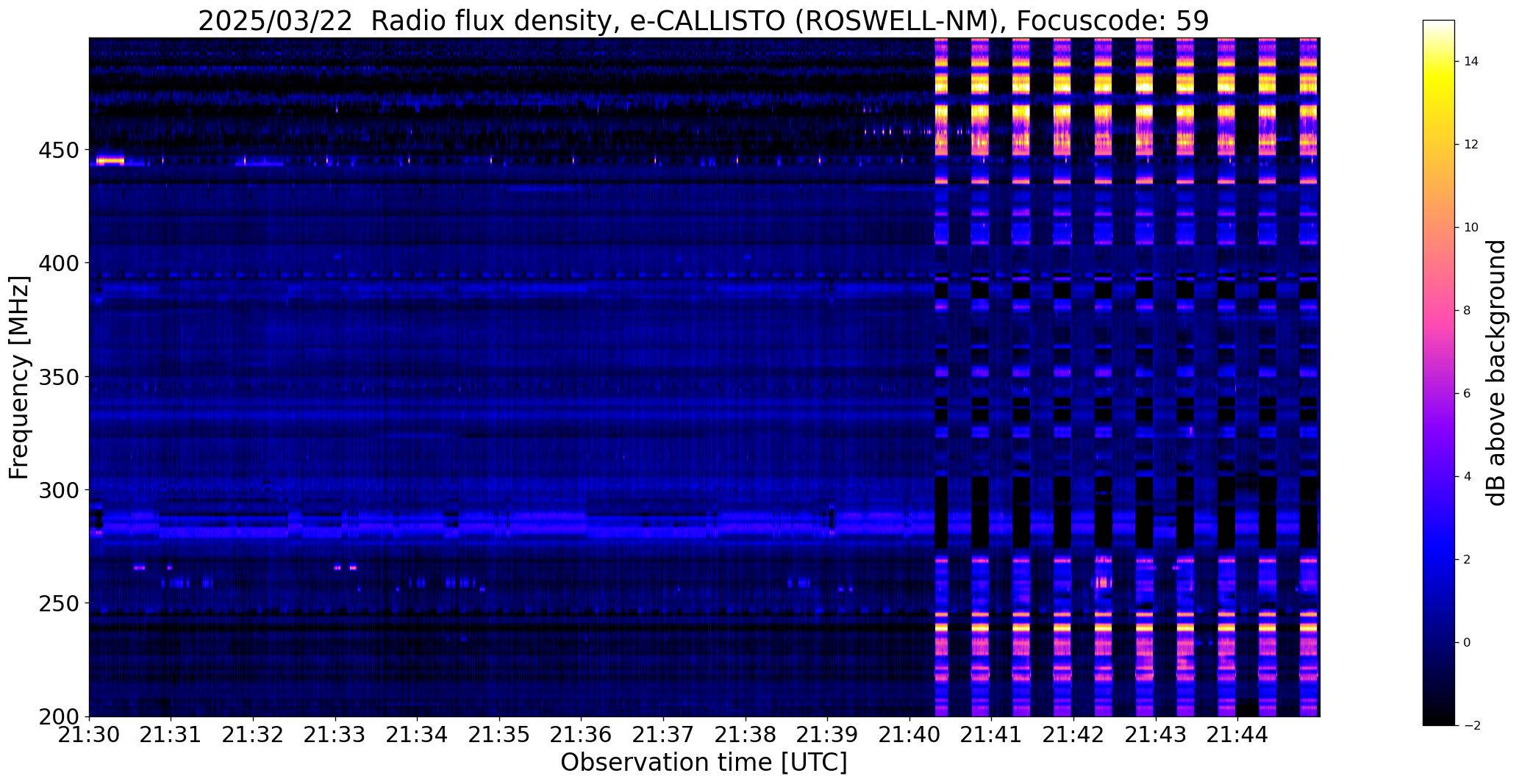
Task: Click the 300 MHz tick label
Action: click(x=57, y=490)
